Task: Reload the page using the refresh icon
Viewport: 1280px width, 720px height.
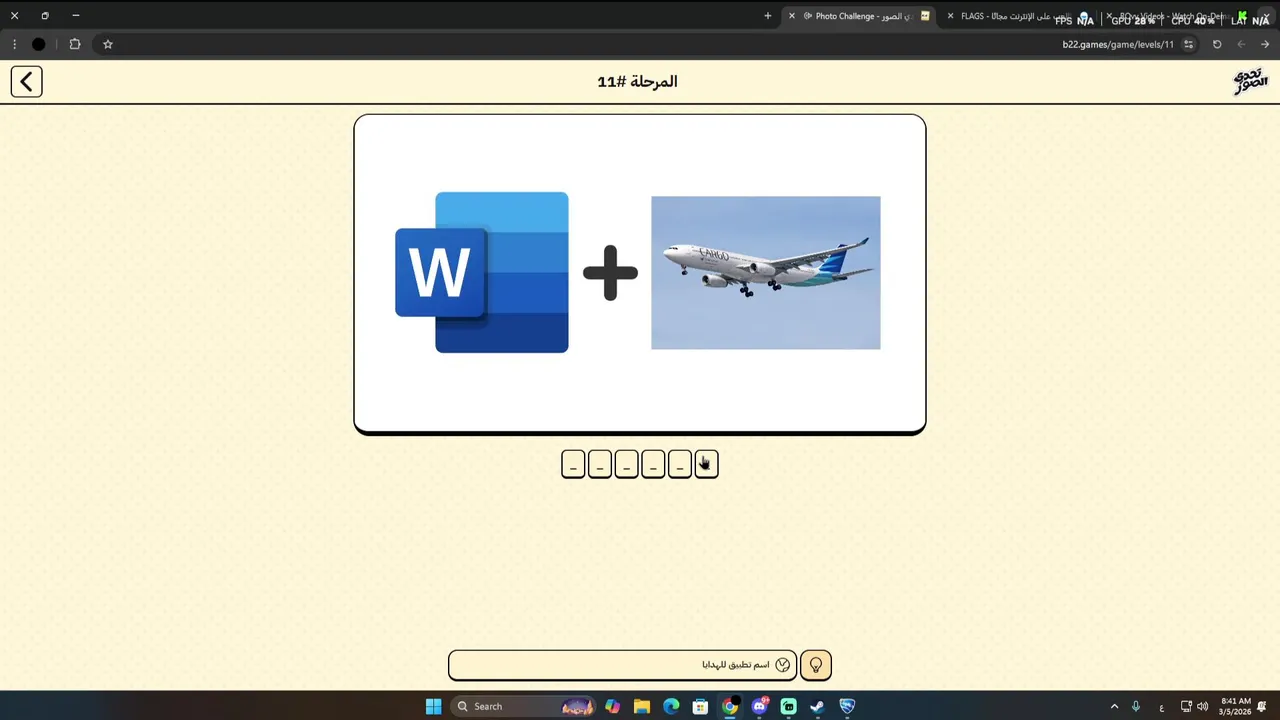Action: click(1217, 44)
